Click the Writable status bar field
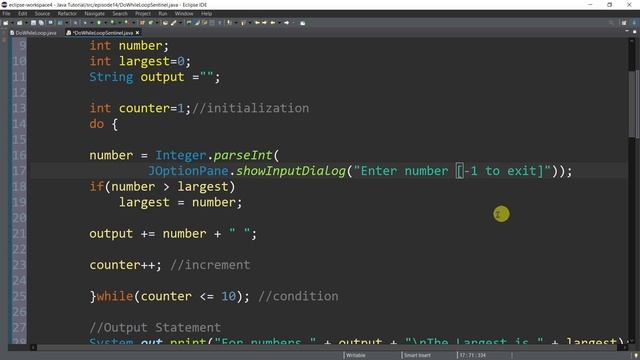Screen dimensions: 640x360 [356, 355]
